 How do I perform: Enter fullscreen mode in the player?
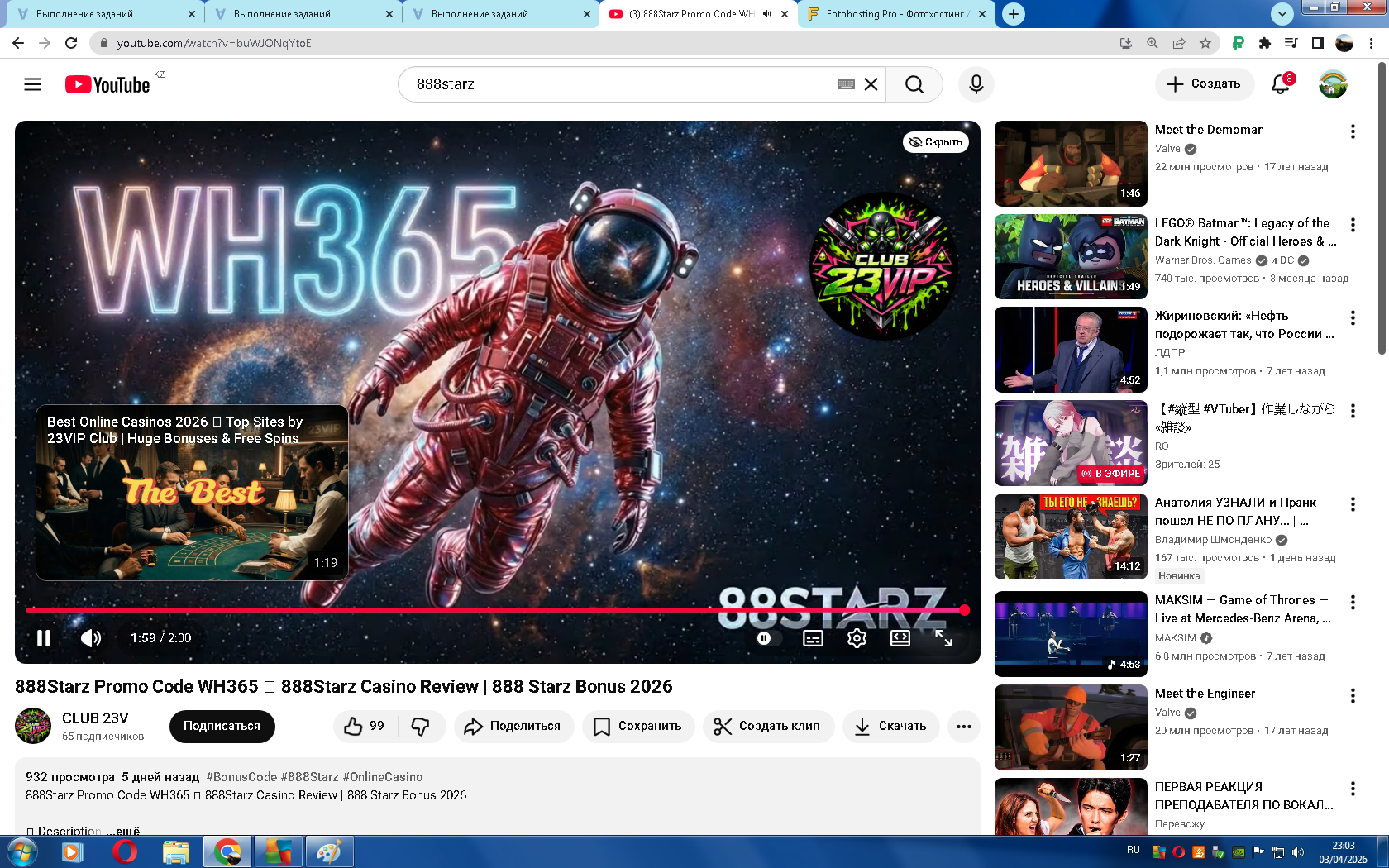point(943,638)
